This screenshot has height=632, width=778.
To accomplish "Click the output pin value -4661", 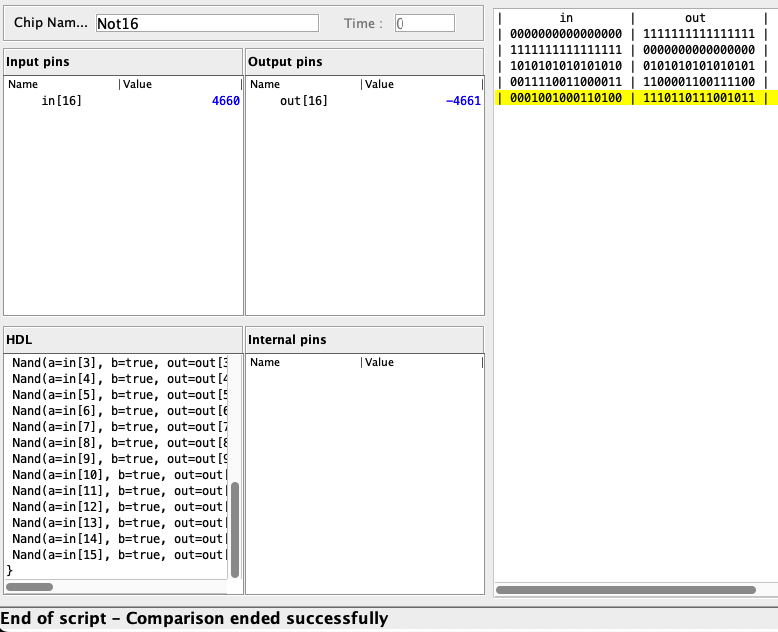I will (x=463, y=101).
